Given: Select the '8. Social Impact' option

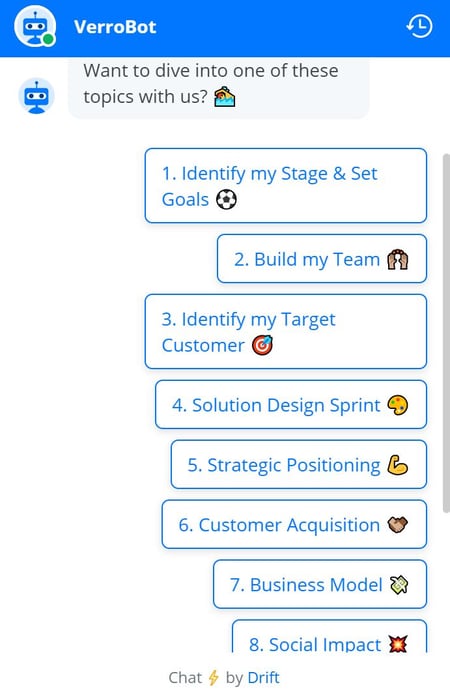Looking at the screenshot, I should [x=329, y=637].
